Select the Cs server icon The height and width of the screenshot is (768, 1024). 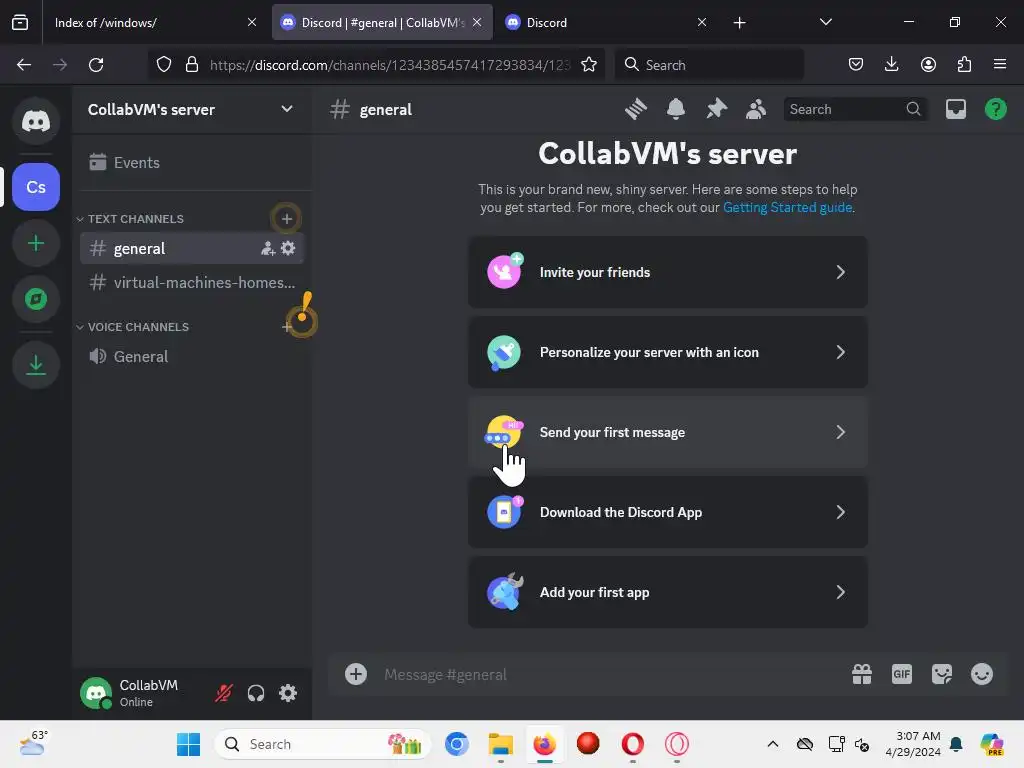[x=36, y=187]
